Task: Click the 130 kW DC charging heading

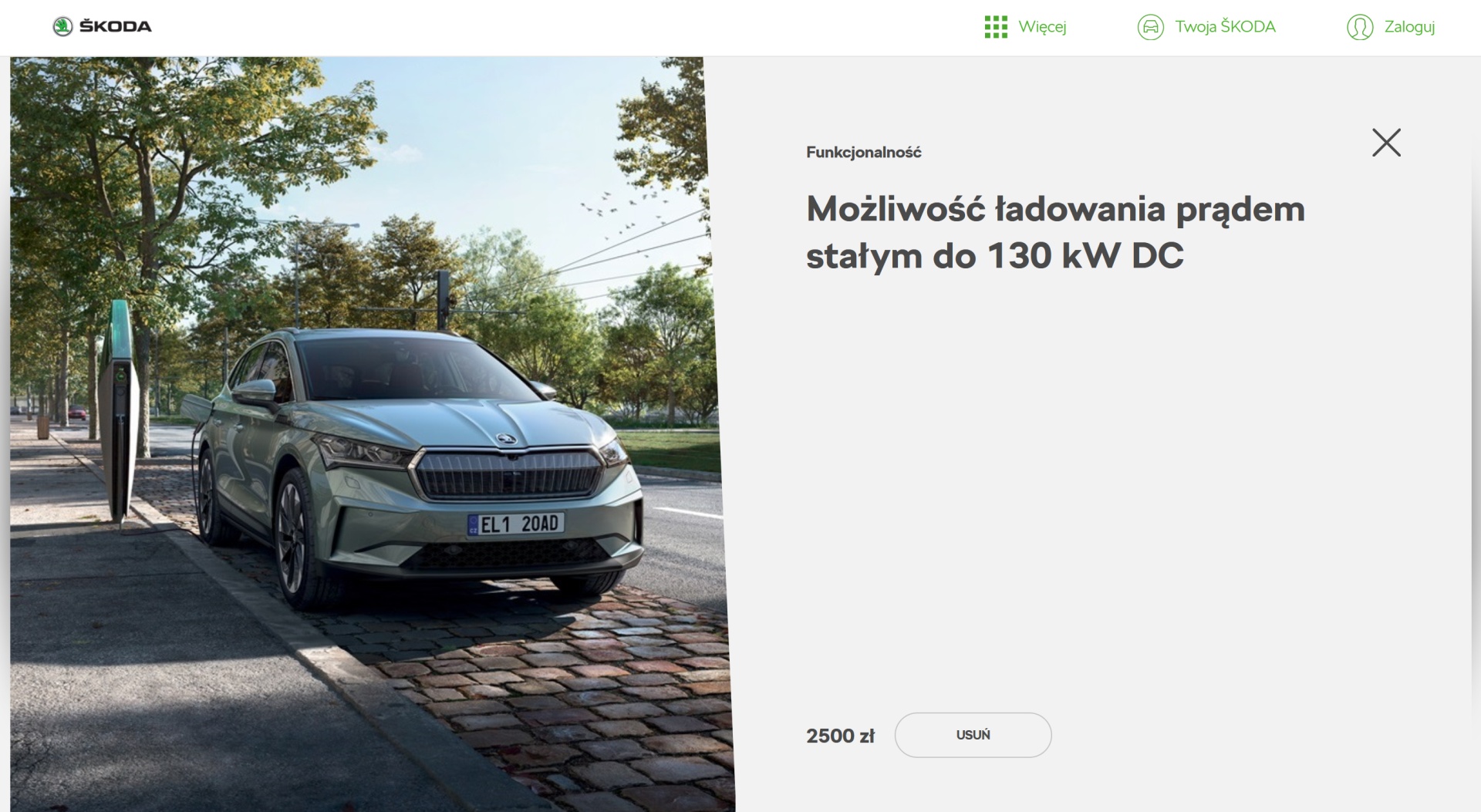Action: click(x=1055, y=232)
